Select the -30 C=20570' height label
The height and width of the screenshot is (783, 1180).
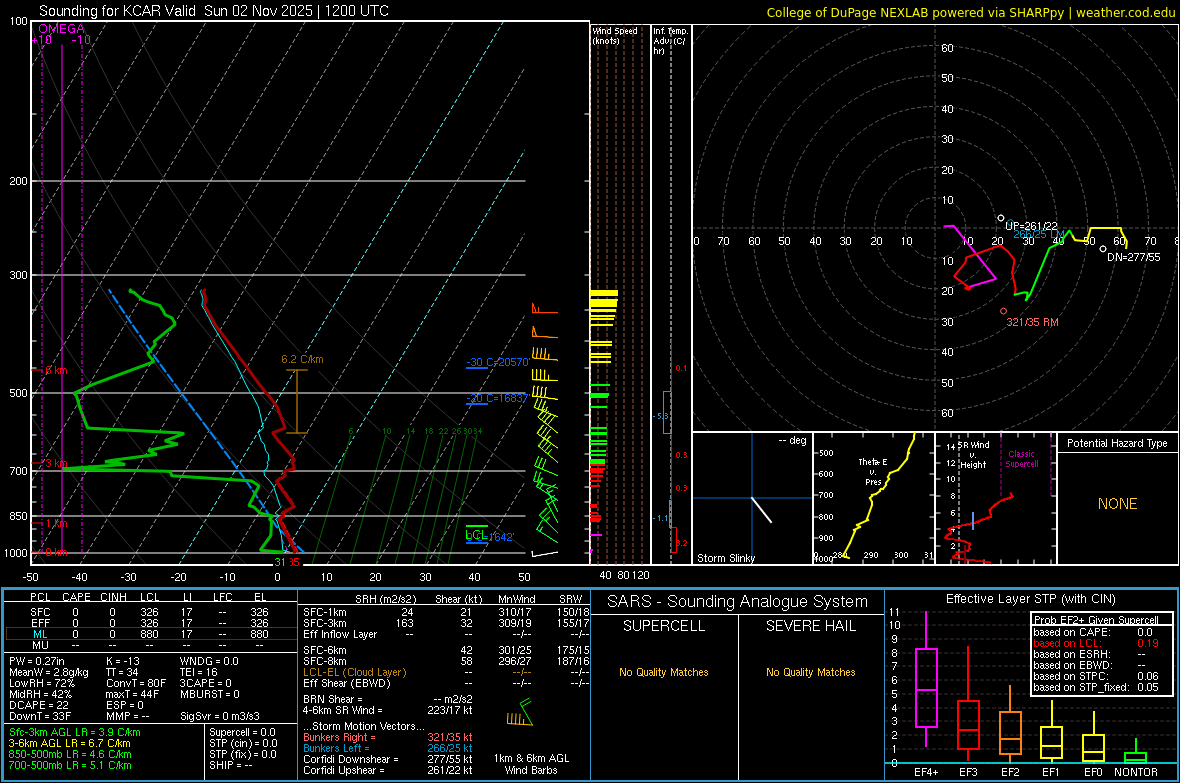pos(498,362)
